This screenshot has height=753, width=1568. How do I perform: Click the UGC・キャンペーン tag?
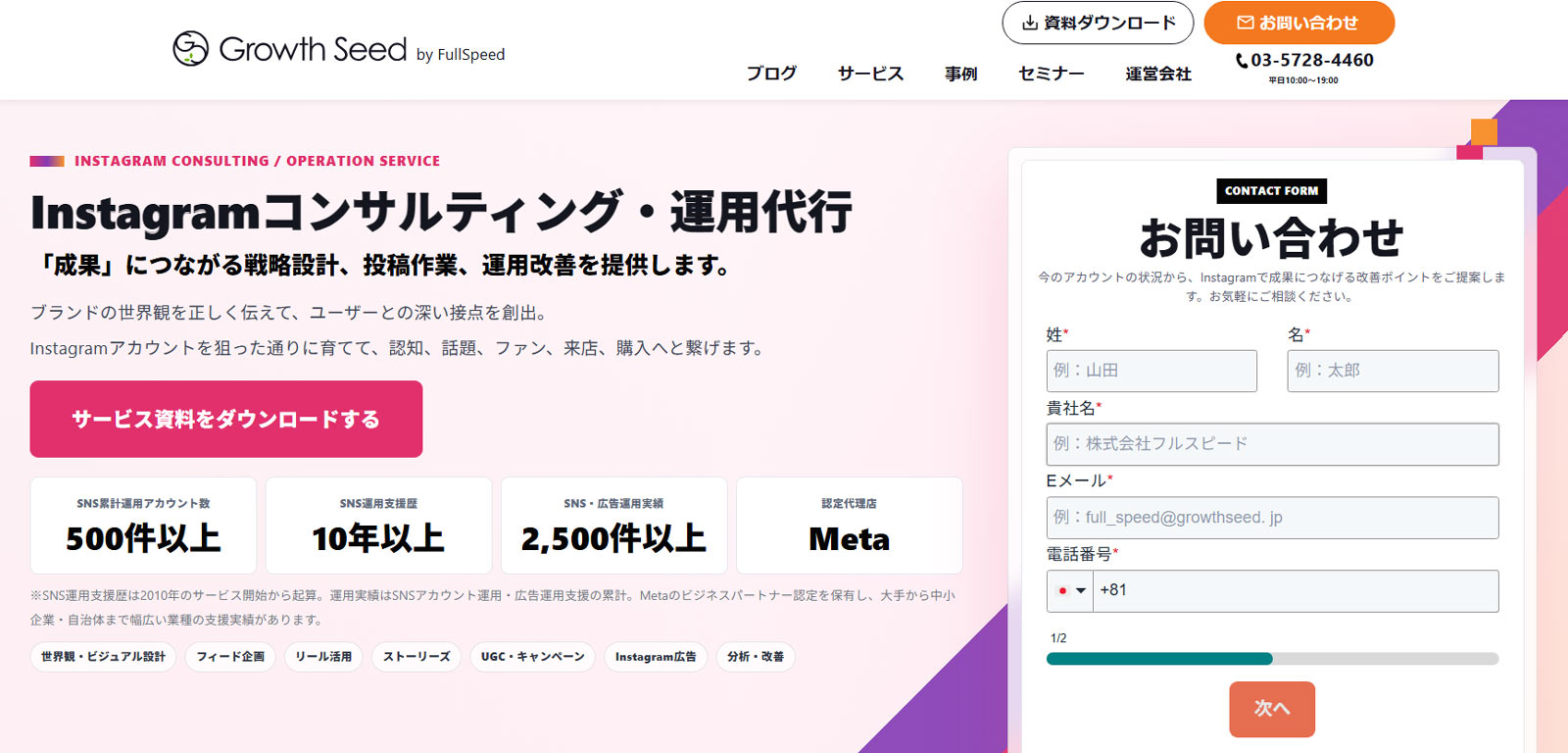click(x=533, y=657)
